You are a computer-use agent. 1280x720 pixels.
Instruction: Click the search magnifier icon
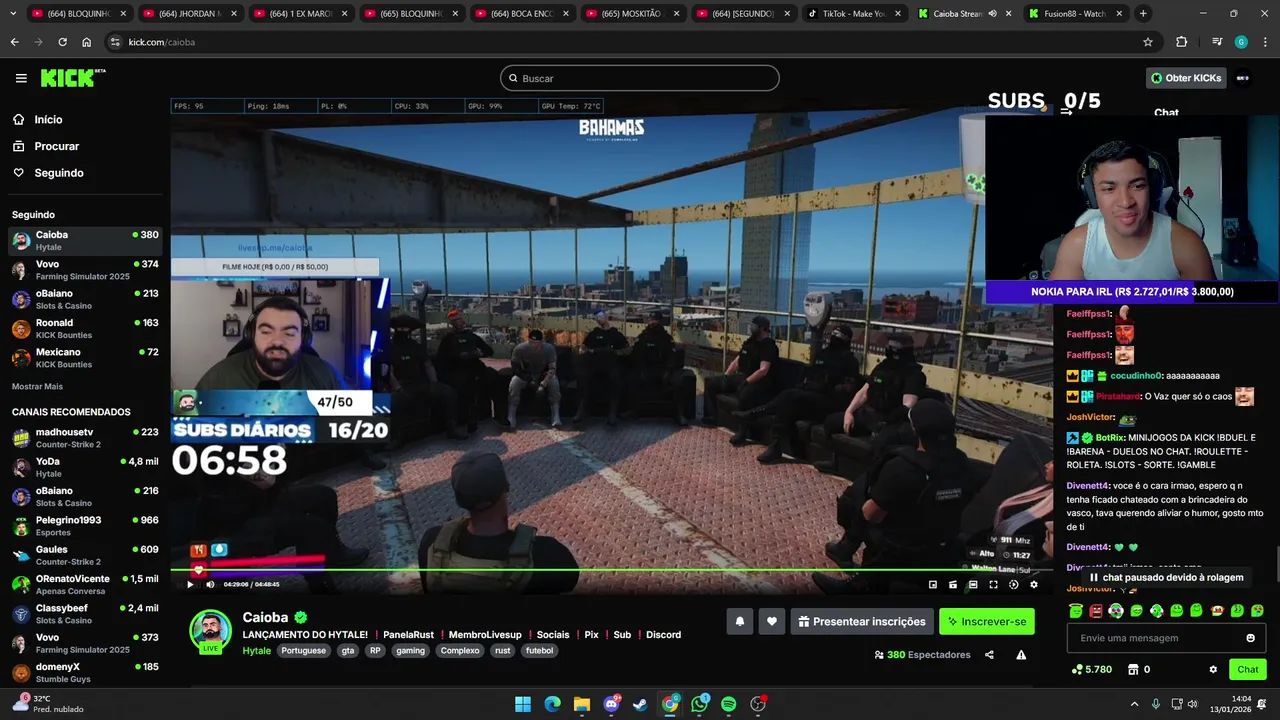tap(513, 78)
